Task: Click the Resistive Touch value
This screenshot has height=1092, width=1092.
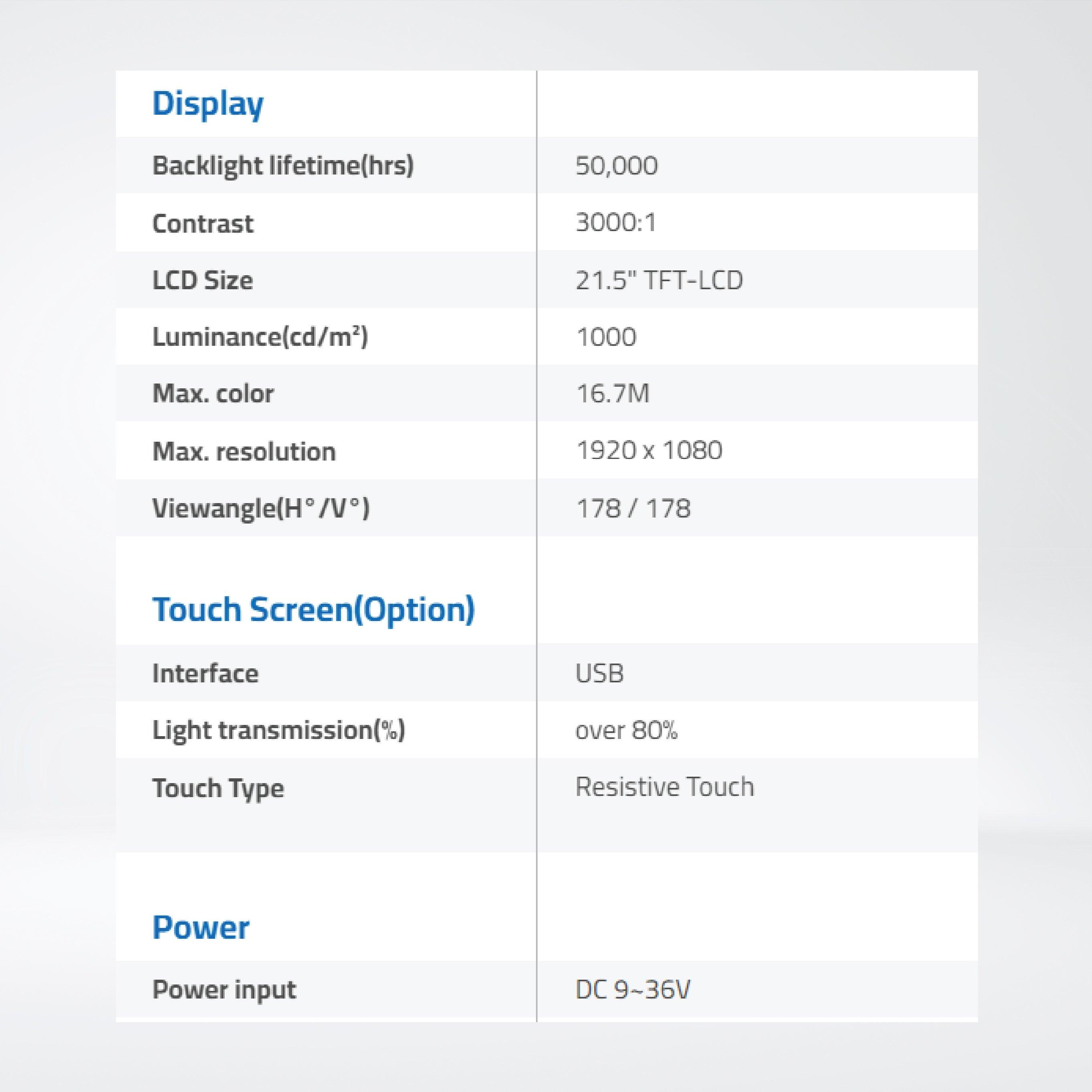Action: 665,787
